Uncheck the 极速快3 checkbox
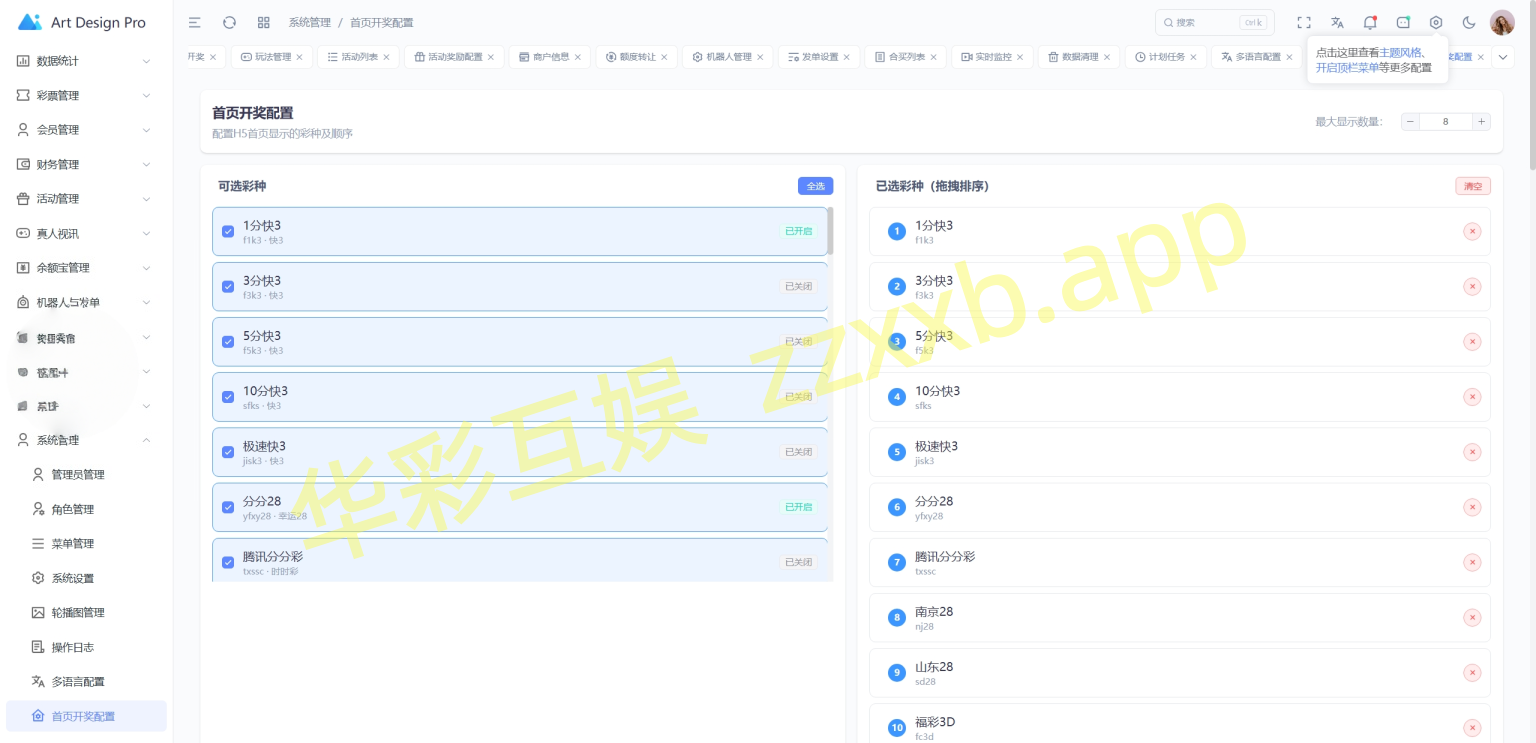This screenshot has width=1536, height=743. pyautogui.click(x=228, y=452)
